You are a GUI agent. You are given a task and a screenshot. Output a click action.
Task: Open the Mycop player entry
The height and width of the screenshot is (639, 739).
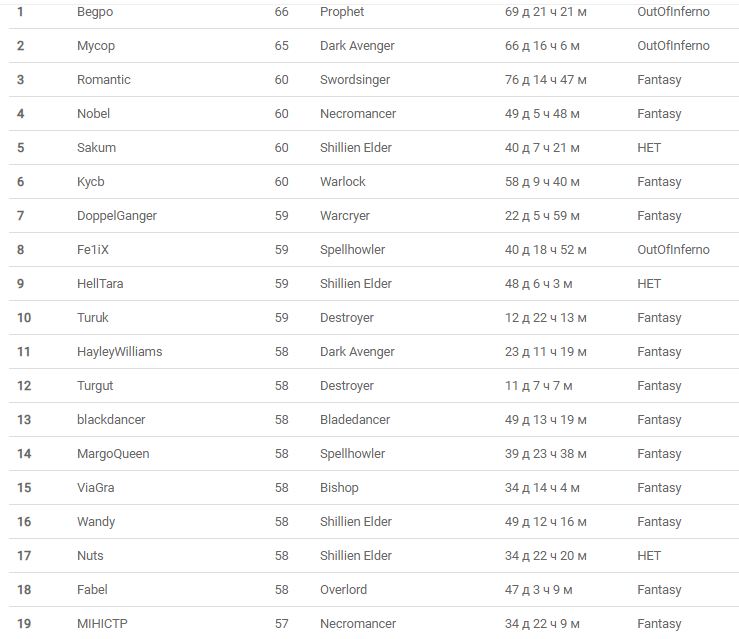pos(95,46)
